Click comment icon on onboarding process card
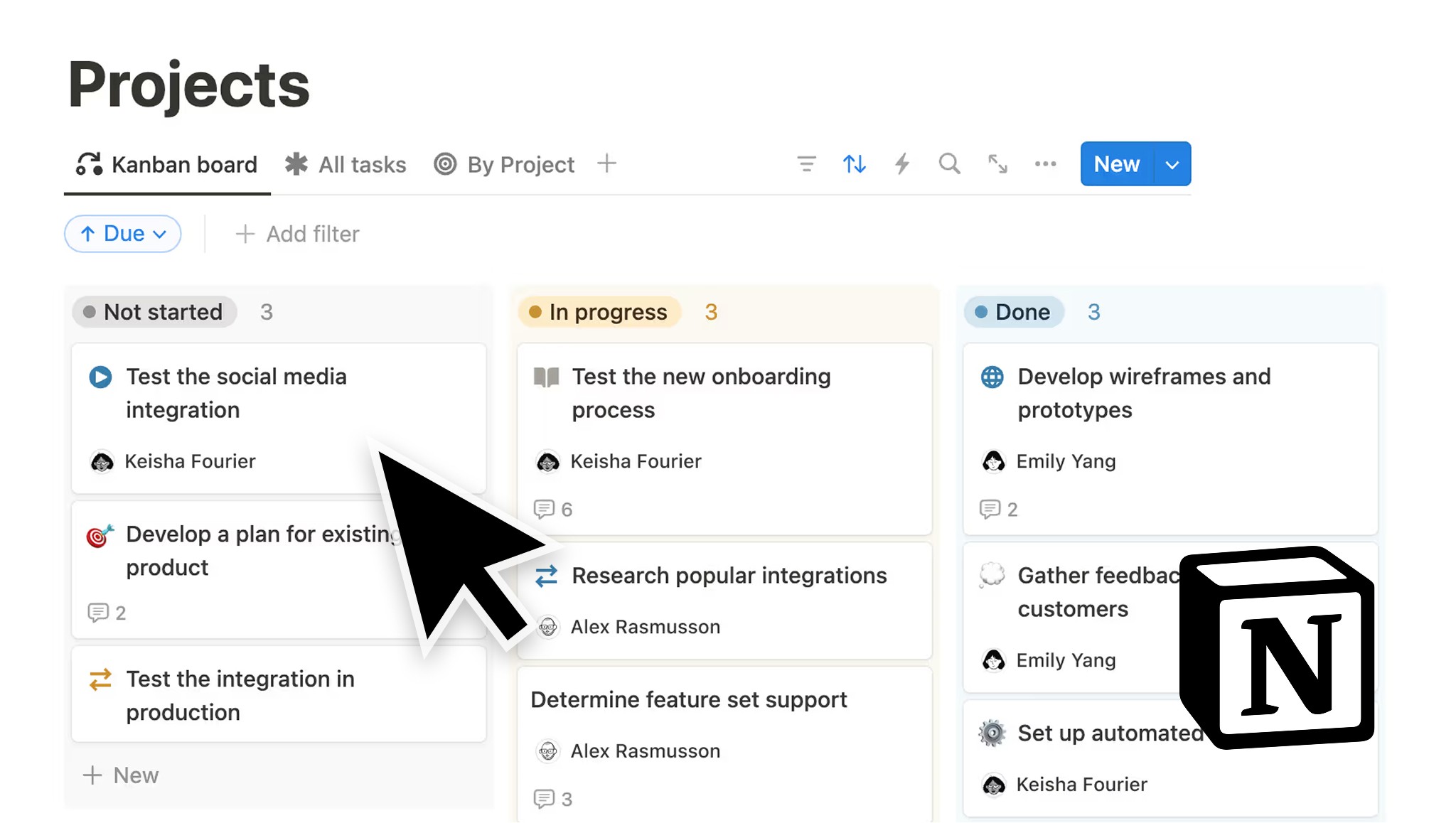 544,509
